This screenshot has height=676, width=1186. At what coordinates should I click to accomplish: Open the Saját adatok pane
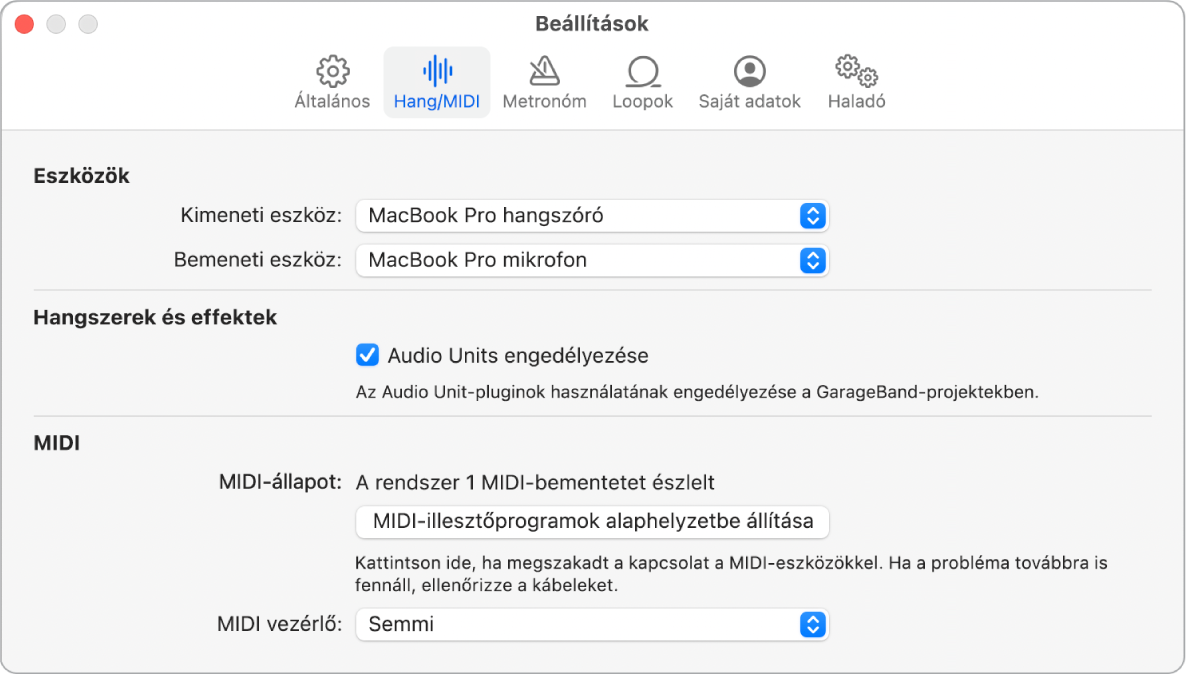749,82
